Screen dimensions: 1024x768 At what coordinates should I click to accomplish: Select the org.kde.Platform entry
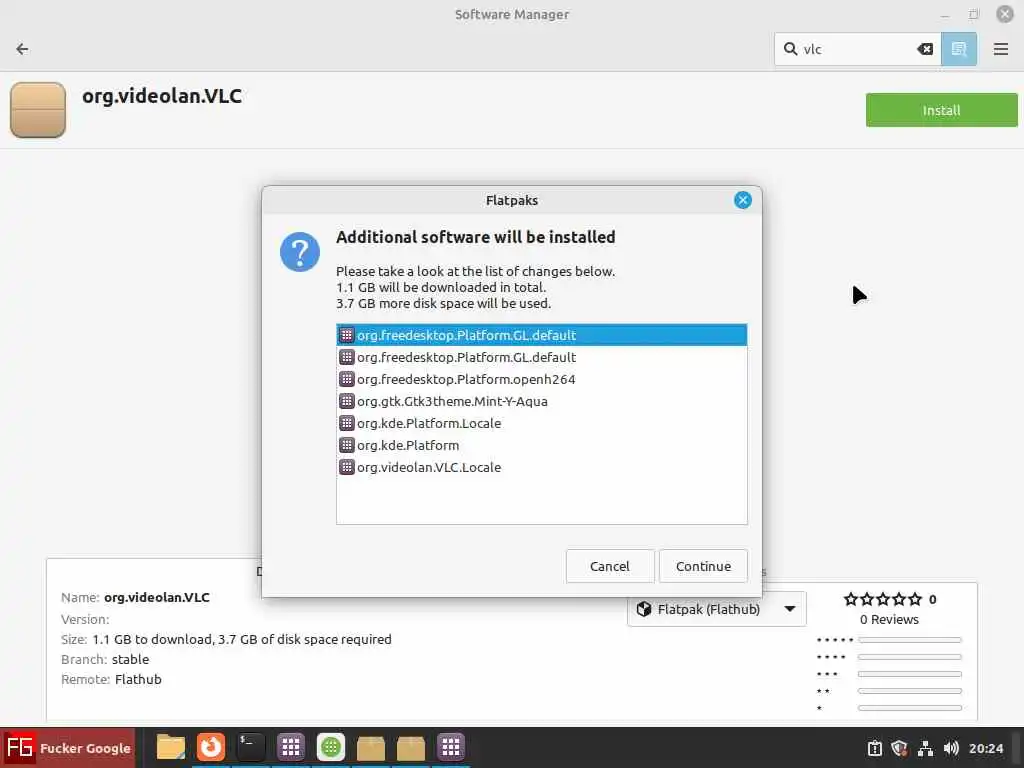point(541,445)
